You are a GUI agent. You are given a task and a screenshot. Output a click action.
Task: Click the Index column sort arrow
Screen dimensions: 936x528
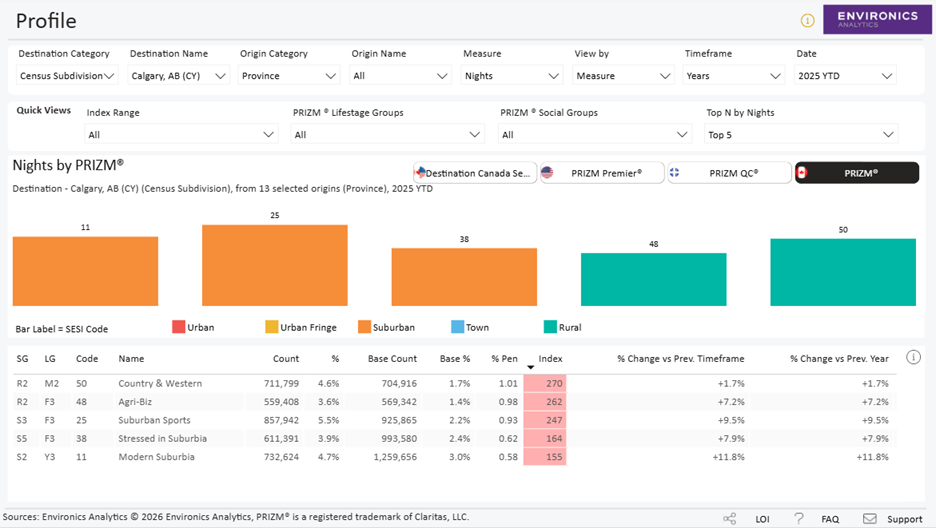[531, 368]
